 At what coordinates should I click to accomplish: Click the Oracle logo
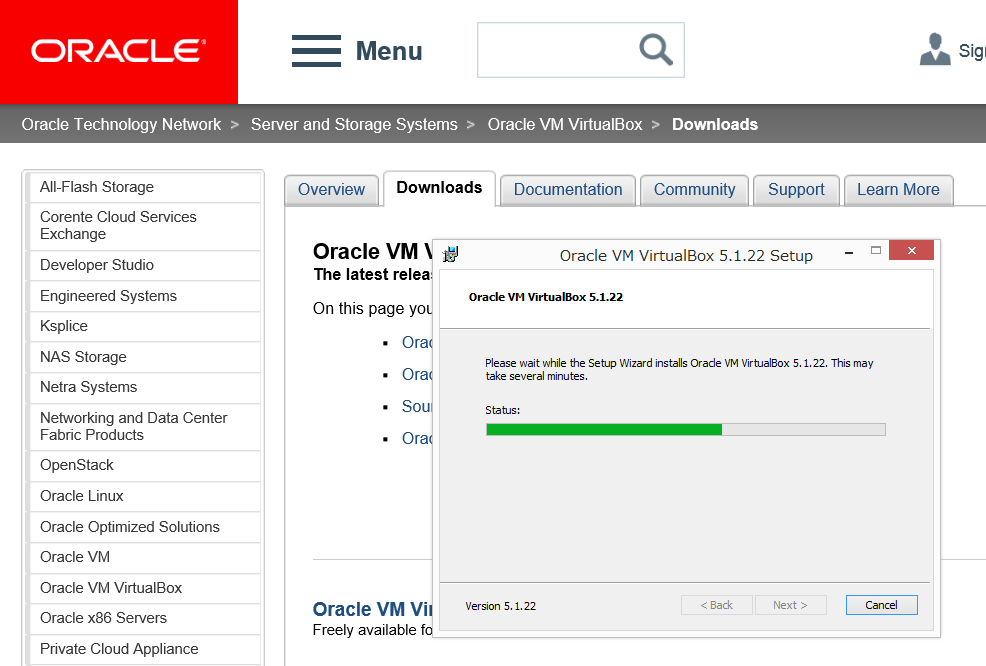pos(119,52)
